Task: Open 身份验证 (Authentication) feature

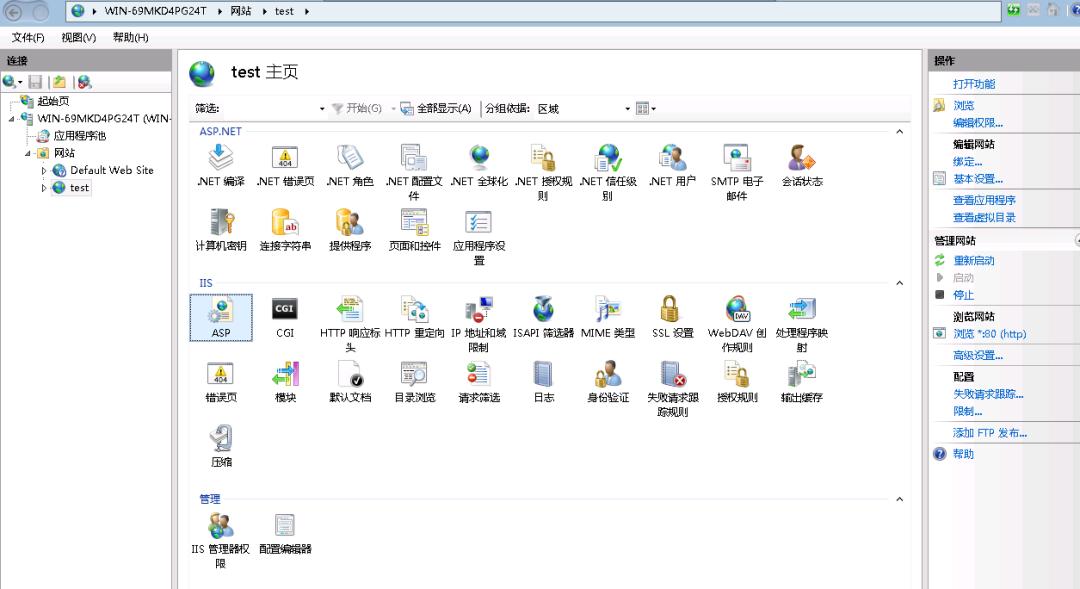Action: pos(608,379)
